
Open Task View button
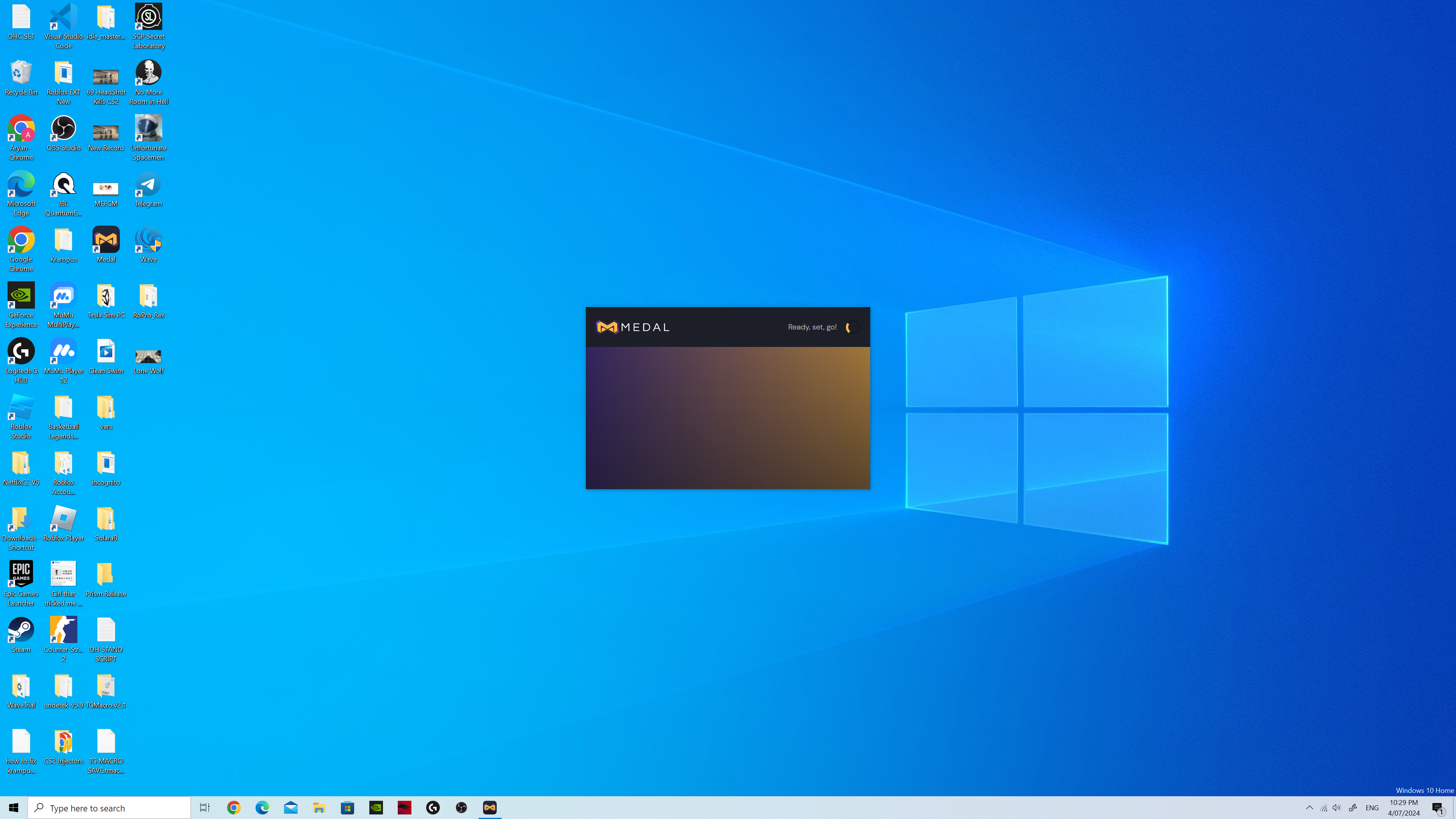(205, 808)
